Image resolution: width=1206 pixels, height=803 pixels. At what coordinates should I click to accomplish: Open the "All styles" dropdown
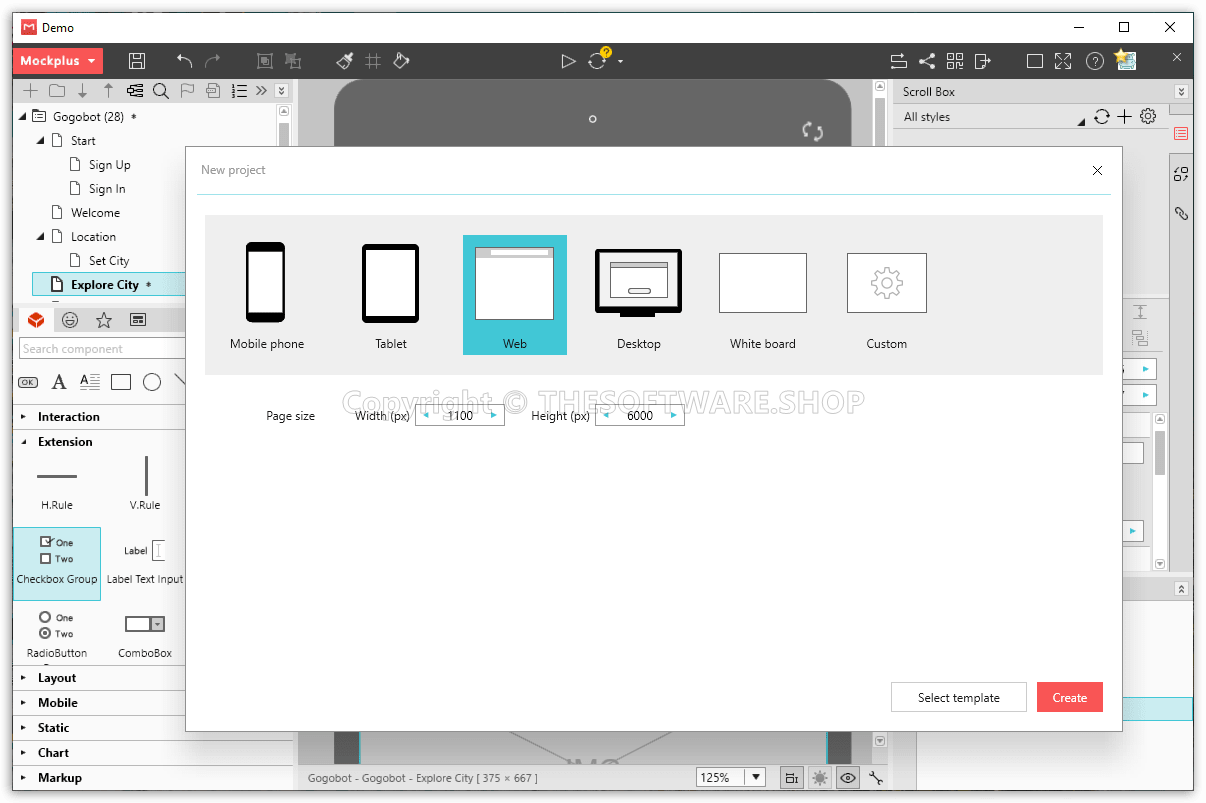point(990,116)
